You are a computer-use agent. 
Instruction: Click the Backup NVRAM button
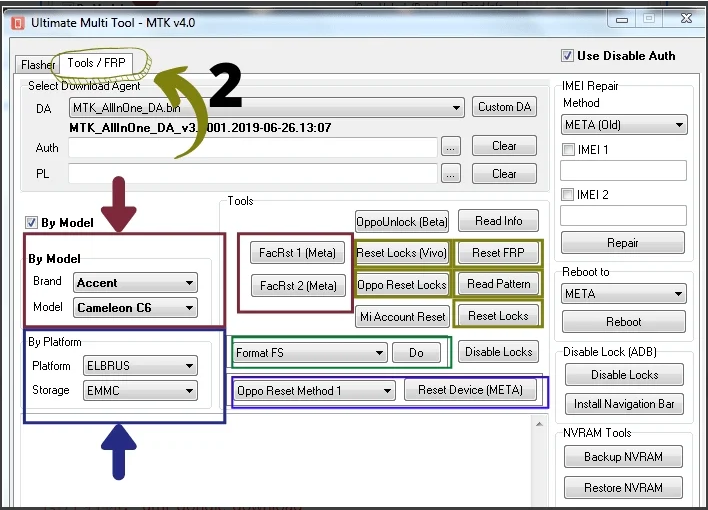(x=623, y=457)
